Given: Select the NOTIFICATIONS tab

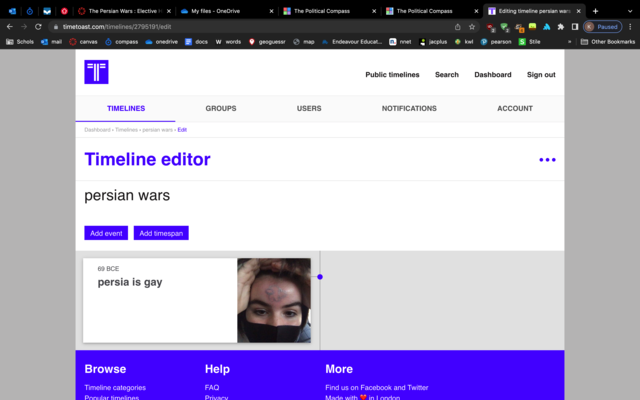Looking at the screenshot, I should coord(409,109).
